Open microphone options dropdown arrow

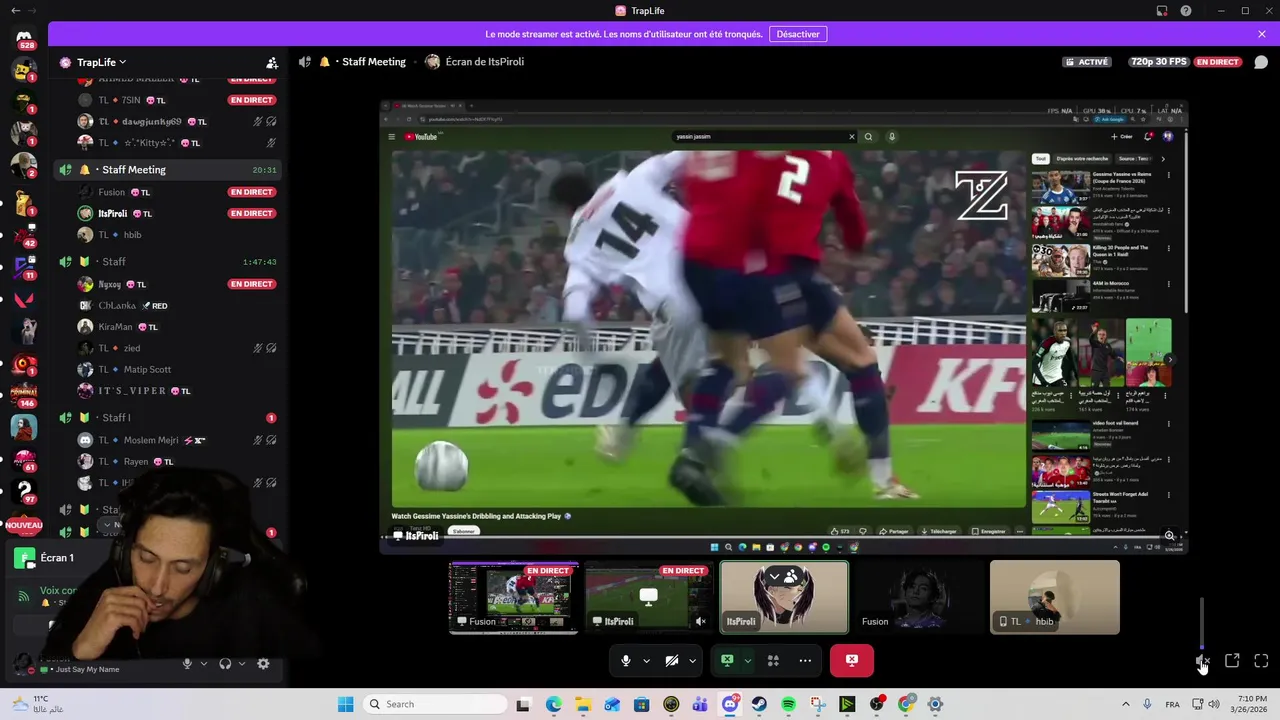pos(646,660)
